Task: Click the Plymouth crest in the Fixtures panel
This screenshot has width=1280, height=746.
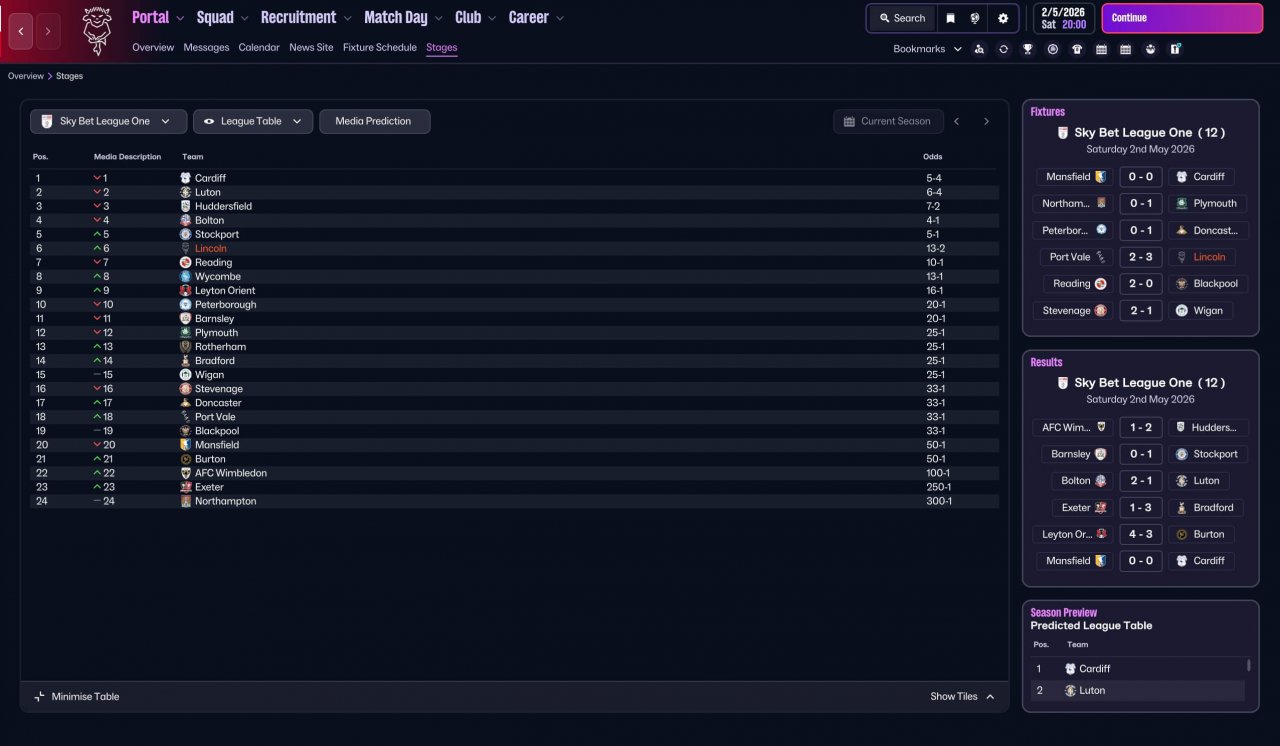Action: pyautogui.click(x=1182, y=203)
